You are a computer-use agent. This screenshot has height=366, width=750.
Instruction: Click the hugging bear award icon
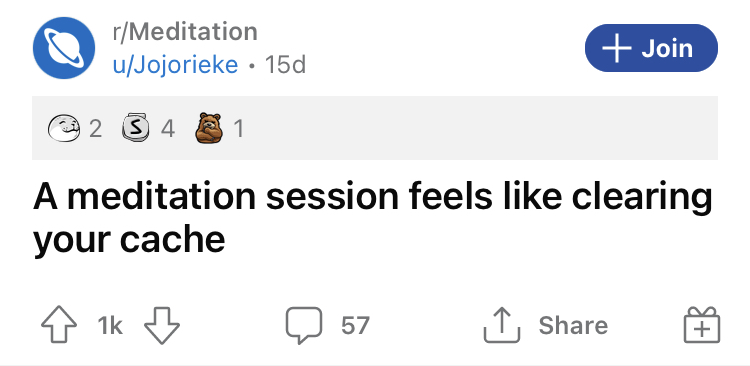click(209, 128)
